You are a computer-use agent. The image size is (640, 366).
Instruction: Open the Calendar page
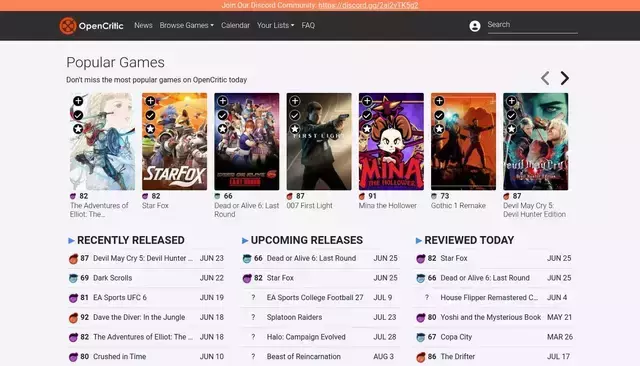point(235,25)
